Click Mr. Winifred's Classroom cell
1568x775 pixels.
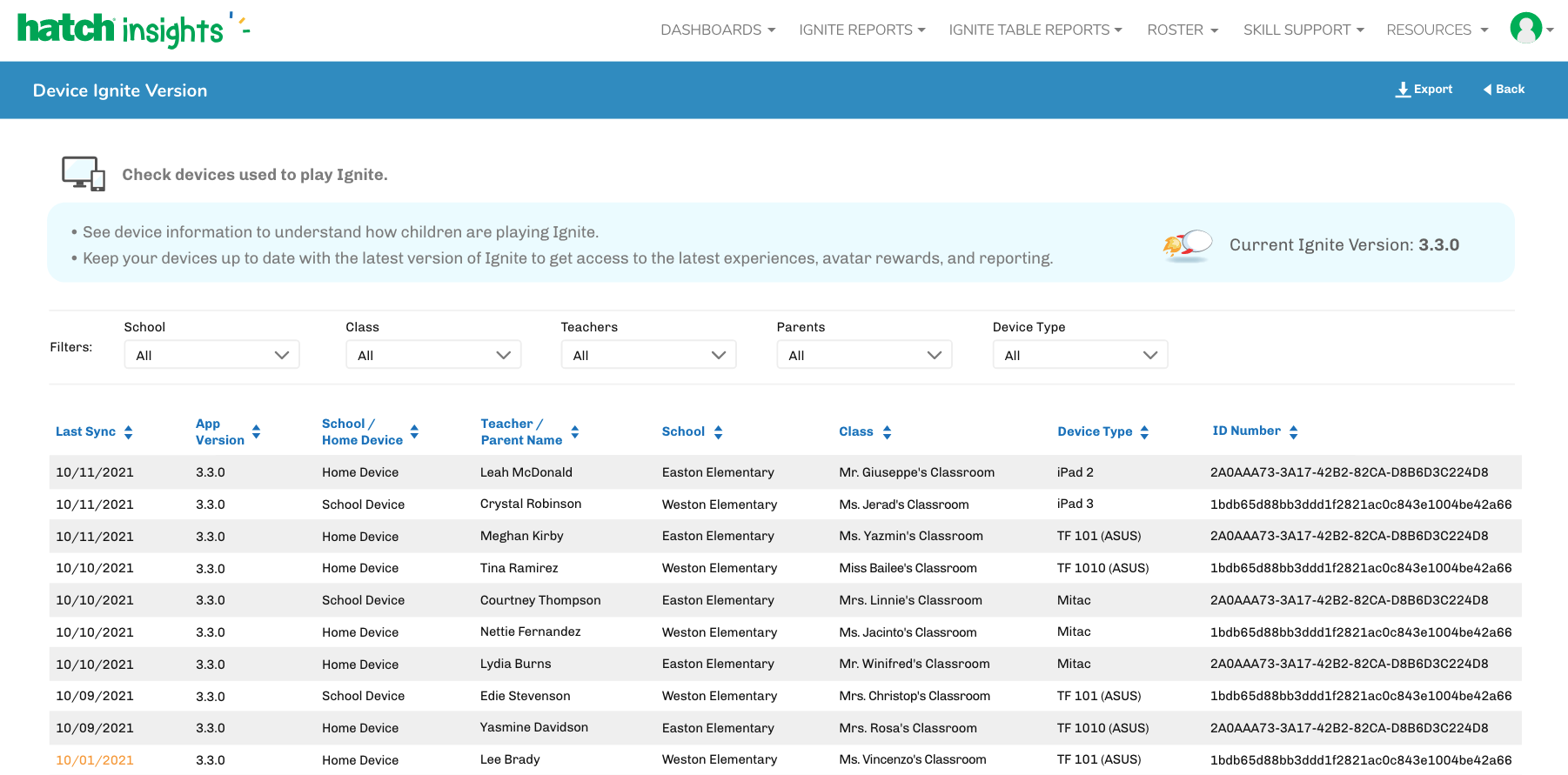915,664
